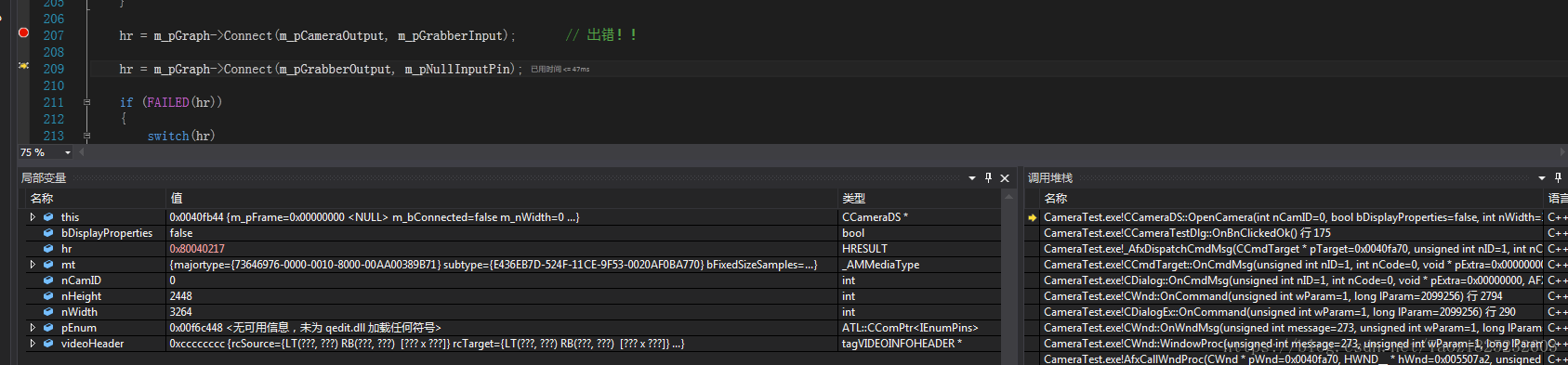
Task: Select the nWidth value 3264
Action: point(180,312)
